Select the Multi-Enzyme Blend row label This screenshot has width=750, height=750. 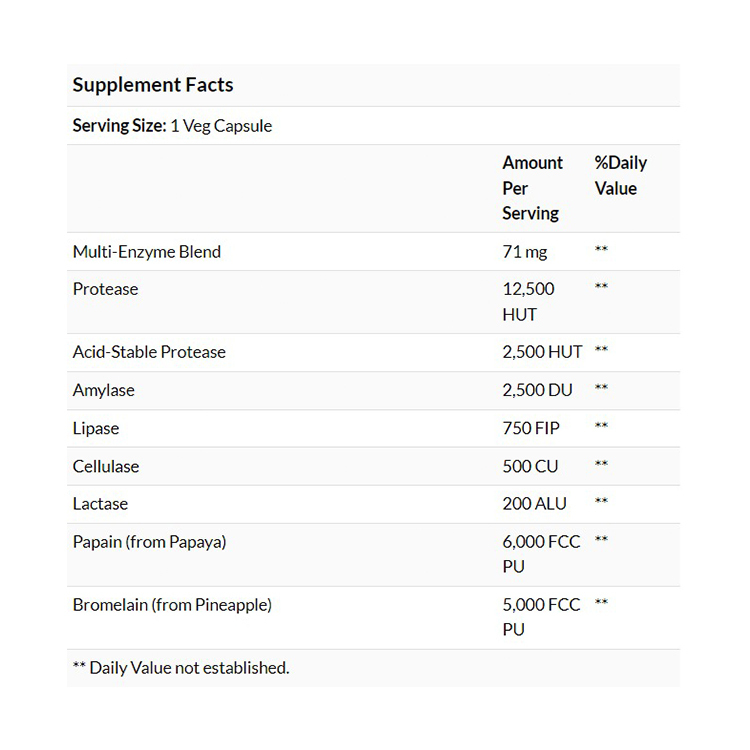147,252
